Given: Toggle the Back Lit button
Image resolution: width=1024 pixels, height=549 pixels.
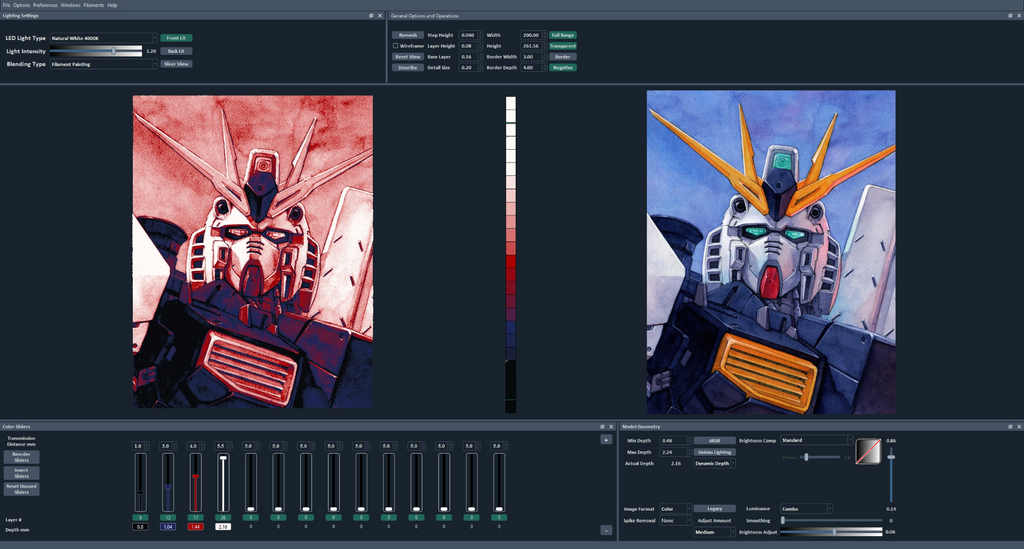Looking at the screenshot, I should tap(176, 51).
